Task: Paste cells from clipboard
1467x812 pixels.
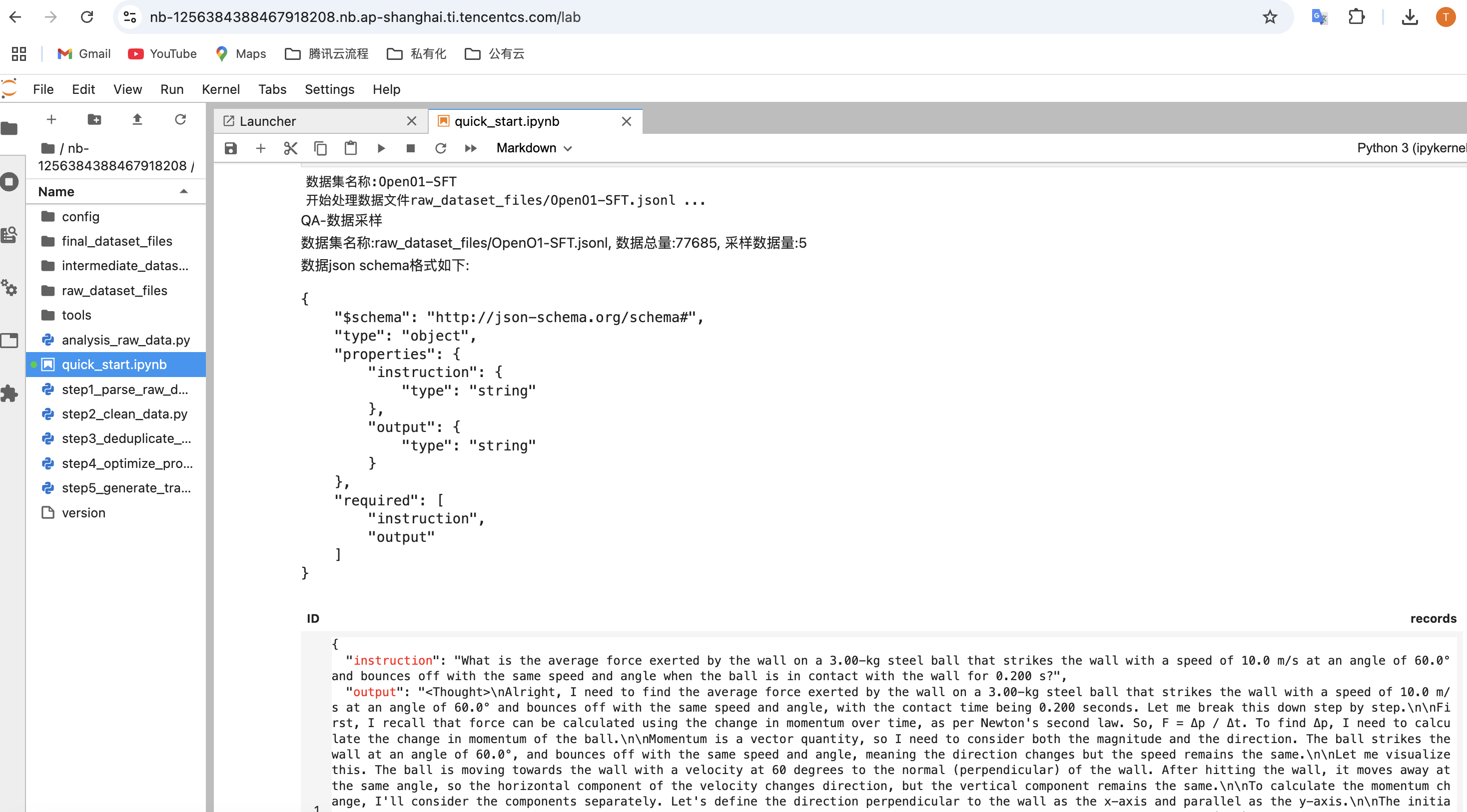Action: 351,148
